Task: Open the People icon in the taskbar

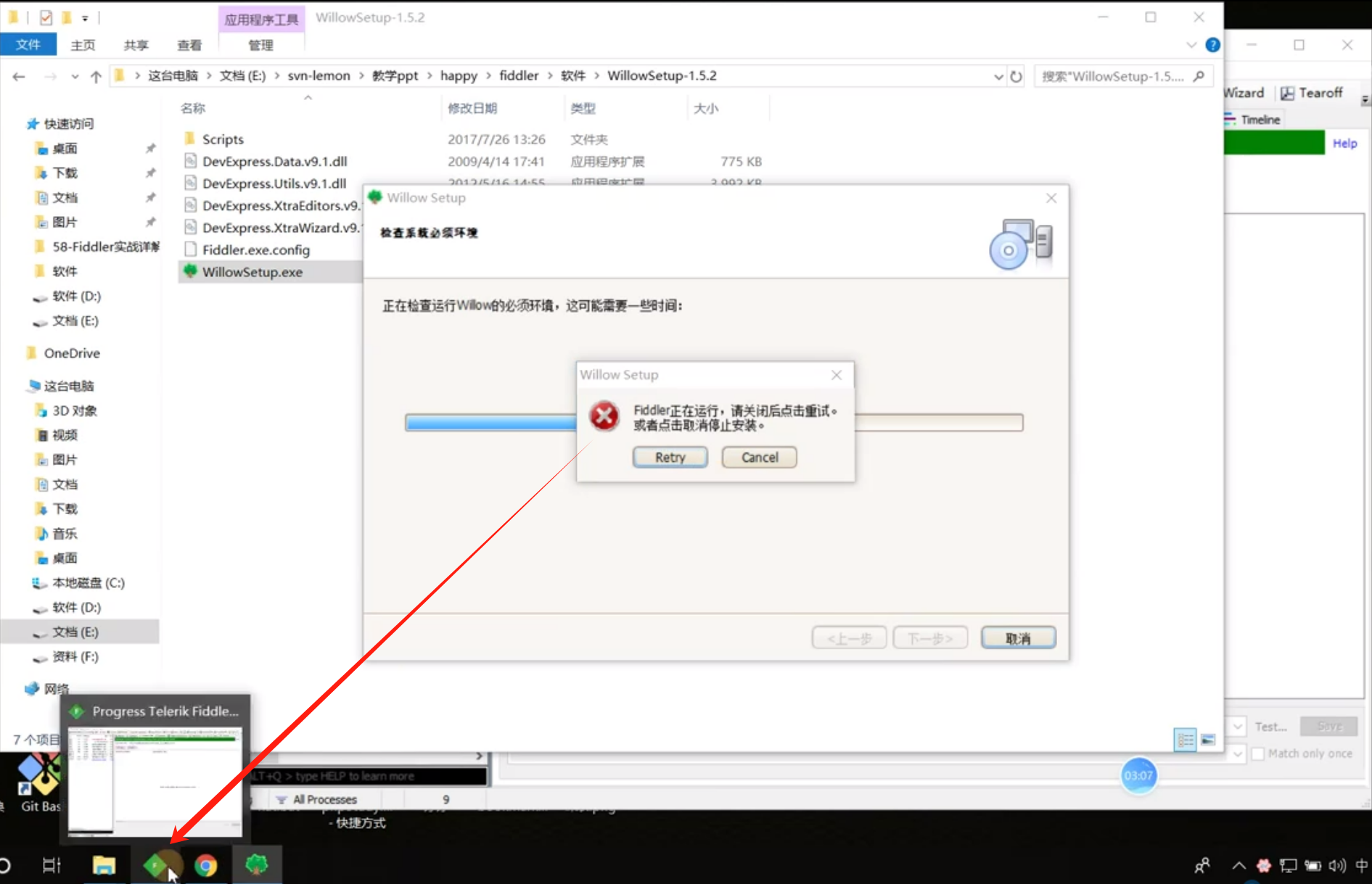Action: pyautogui.click(x=1202, y=865)
